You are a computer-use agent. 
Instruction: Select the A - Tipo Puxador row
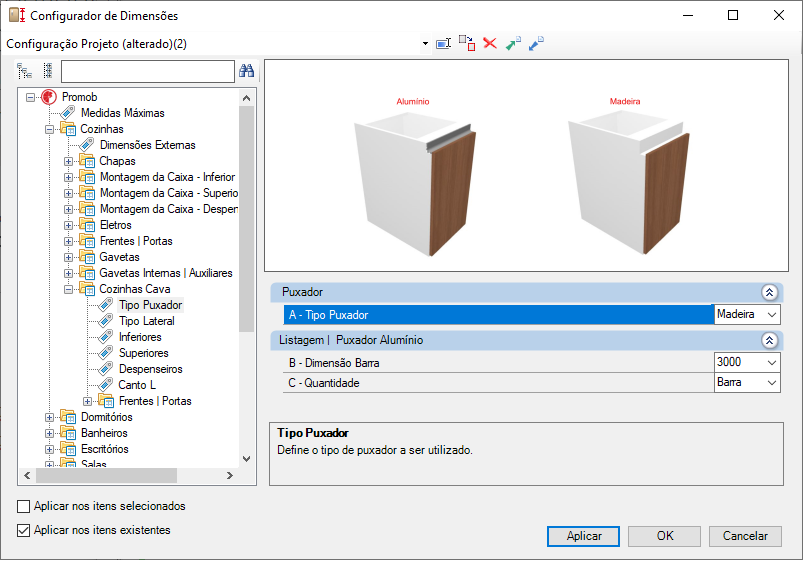pos(498,315)
